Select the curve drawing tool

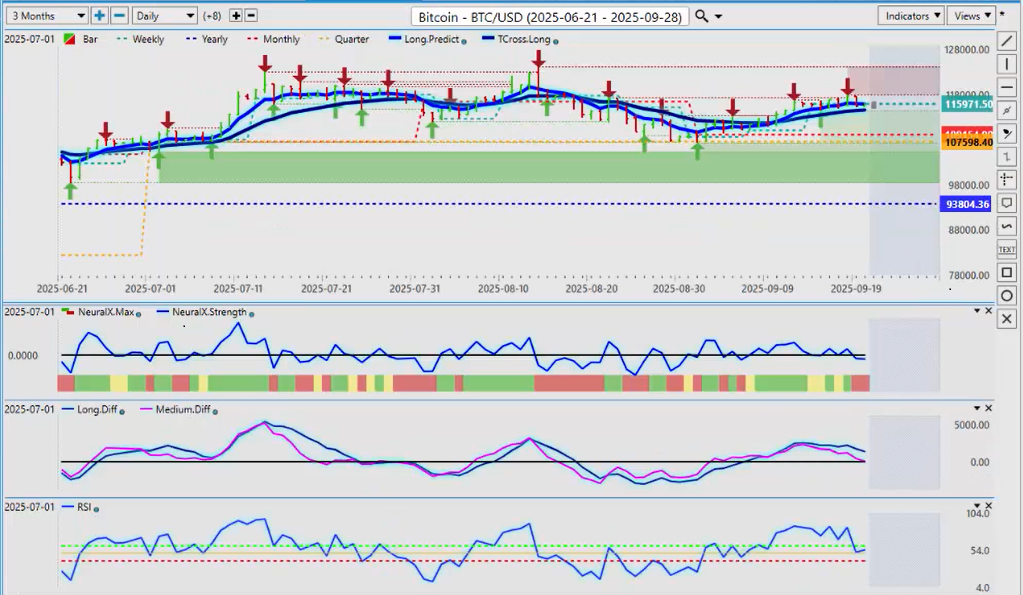point(1007,226)
